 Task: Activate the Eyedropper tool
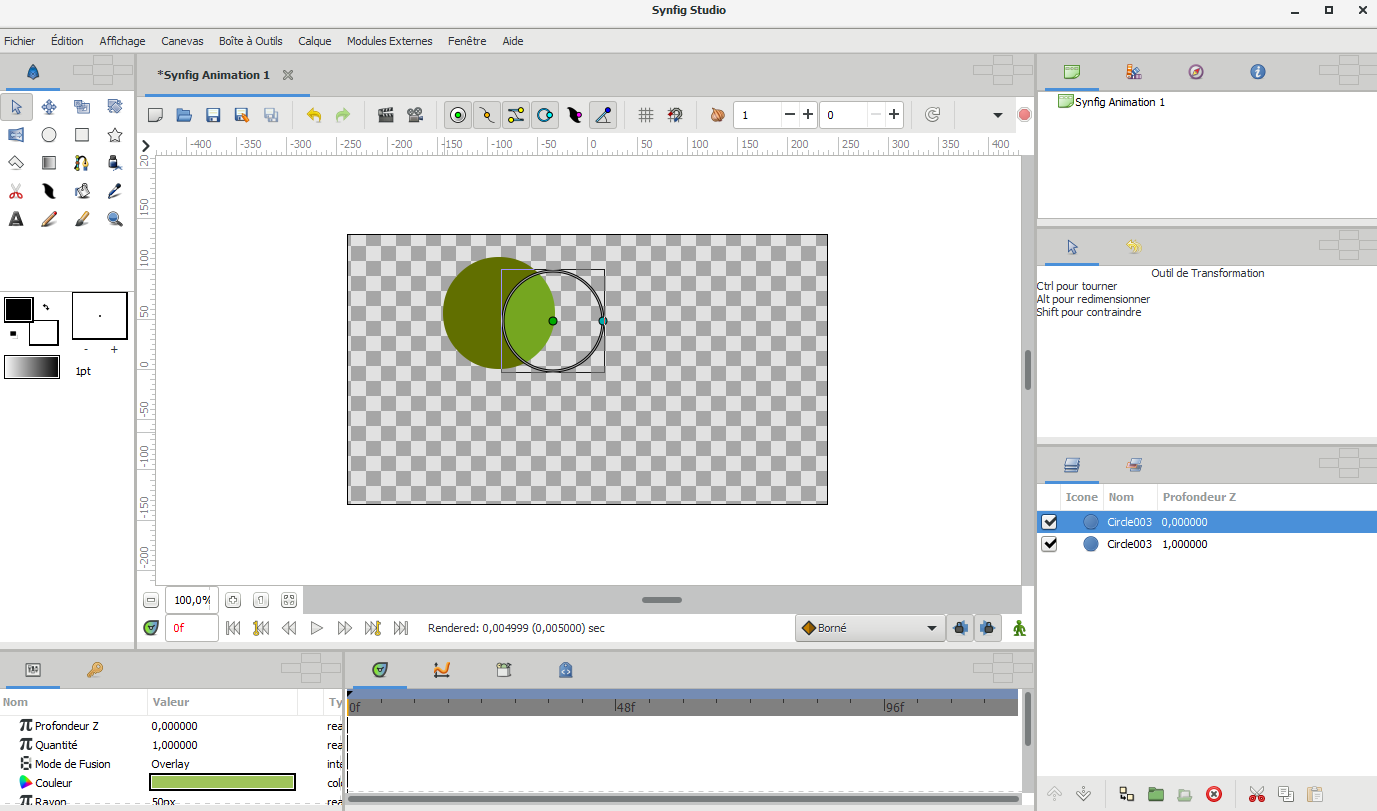click(x=114, y=190)
